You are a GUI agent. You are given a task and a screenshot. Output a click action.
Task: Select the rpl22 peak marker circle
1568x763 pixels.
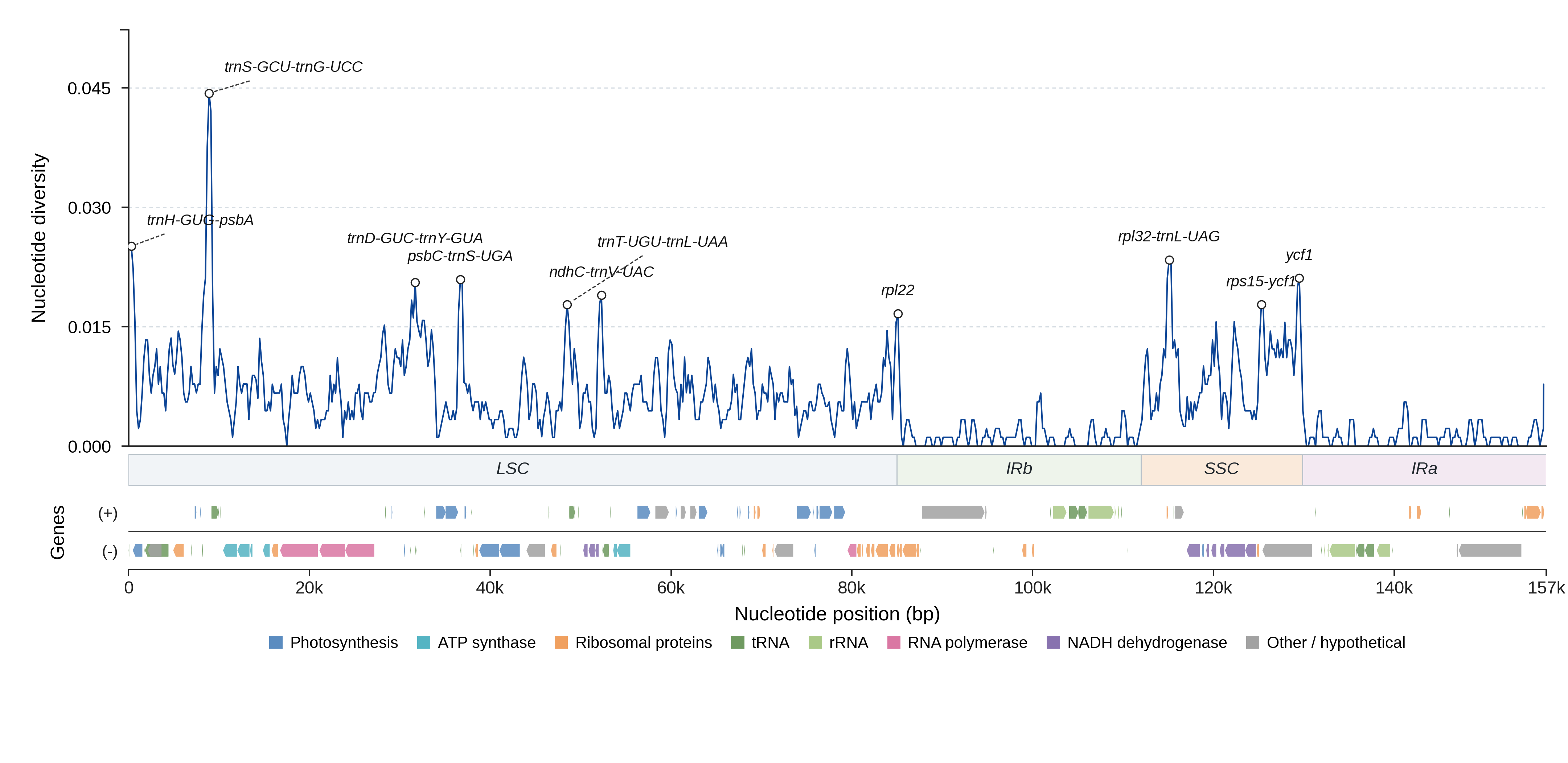point(898,314)
